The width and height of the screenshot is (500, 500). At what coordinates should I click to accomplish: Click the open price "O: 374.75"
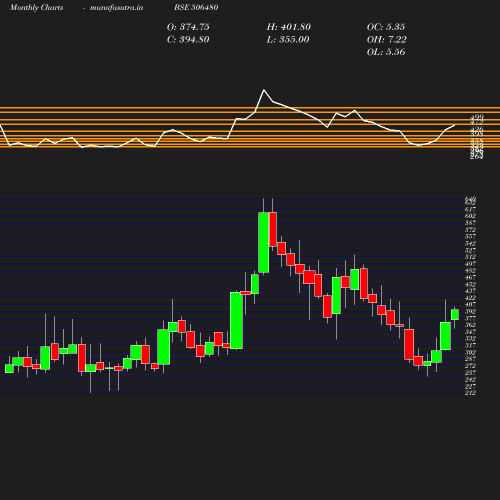click(188, 27)
